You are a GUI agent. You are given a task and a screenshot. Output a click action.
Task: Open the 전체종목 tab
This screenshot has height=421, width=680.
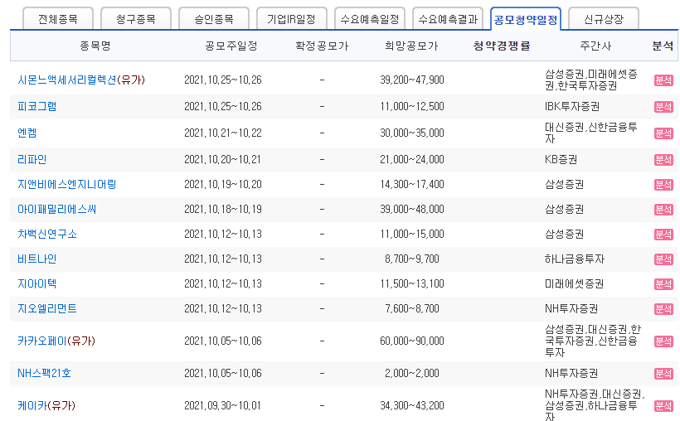pyautogui.click(x=58, y=19)
